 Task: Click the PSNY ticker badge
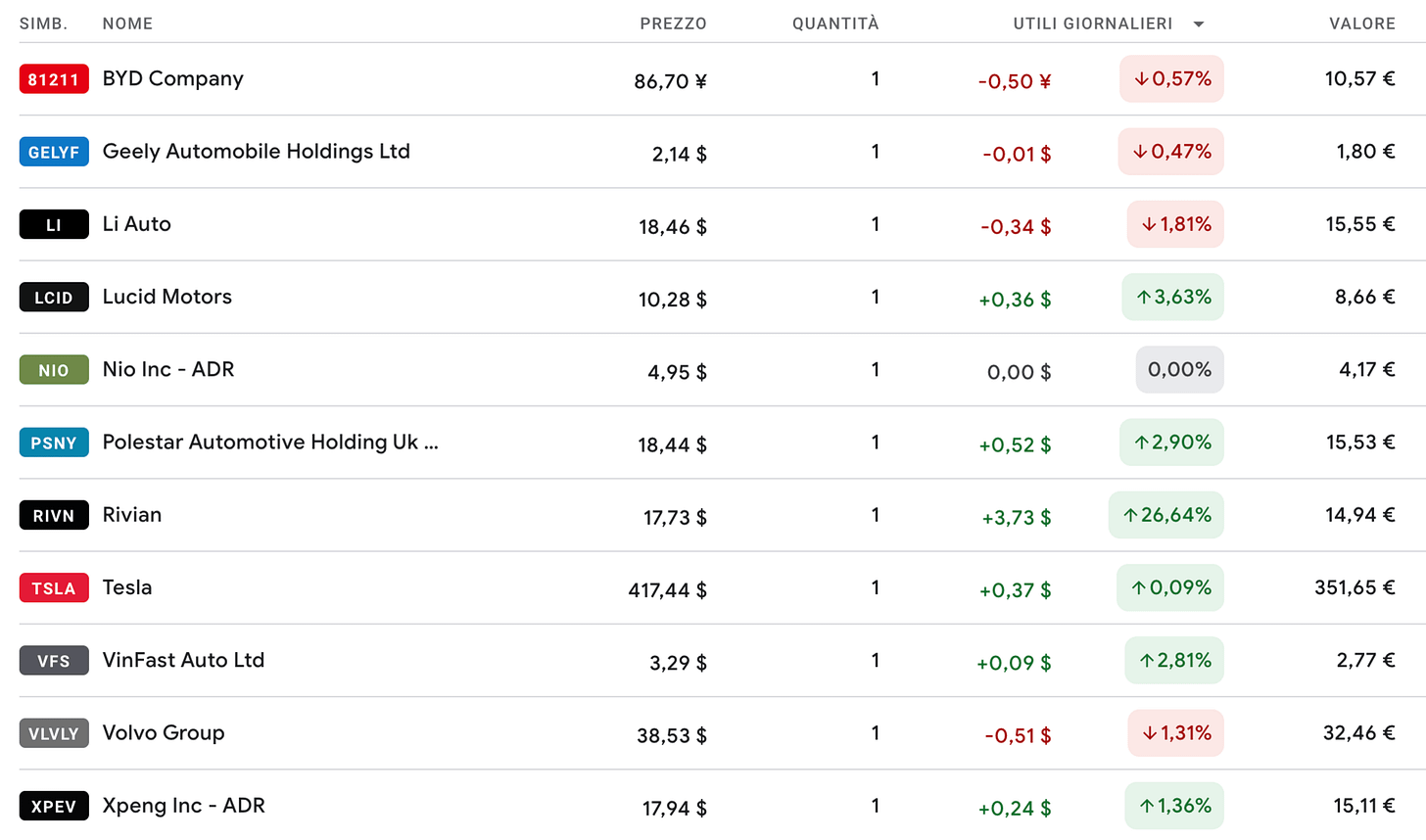point(54,443)
